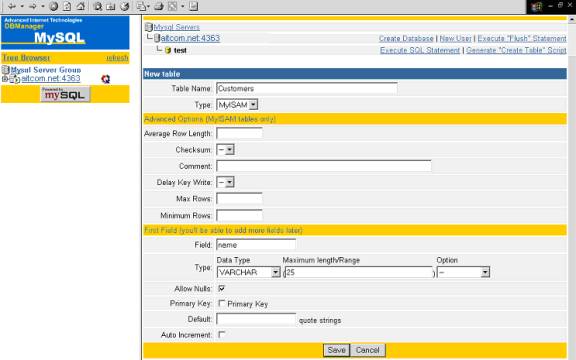Open the Forward button history dropdown arrow

coord(42,6)
